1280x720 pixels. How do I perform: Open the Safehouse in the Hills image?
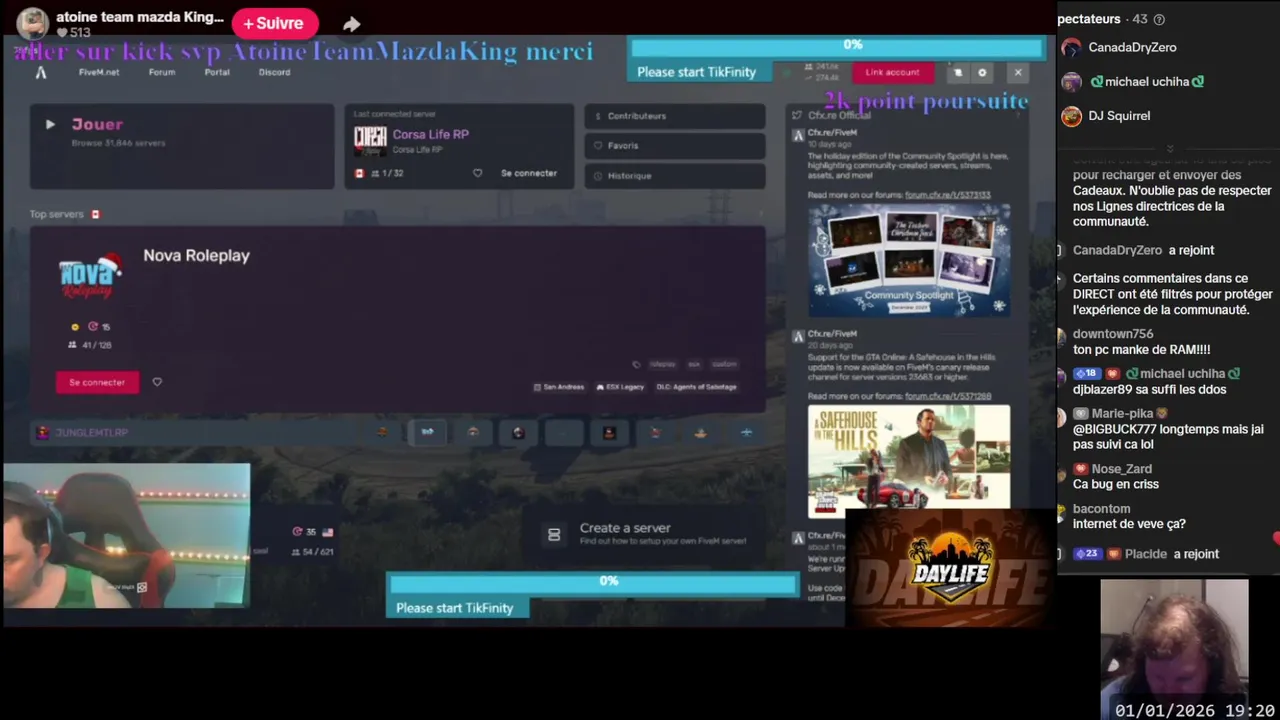pos(909,461)
